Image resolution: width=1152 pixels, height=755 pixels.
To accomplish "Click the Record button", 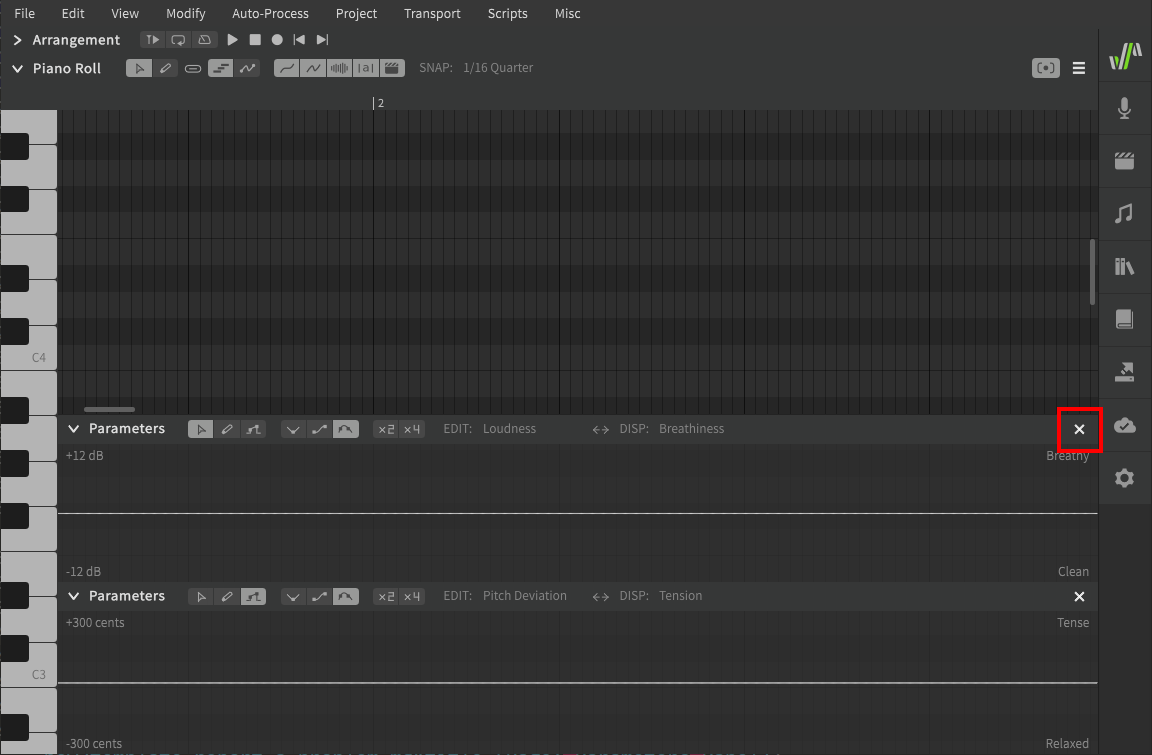I will click(x=277, y=40).
